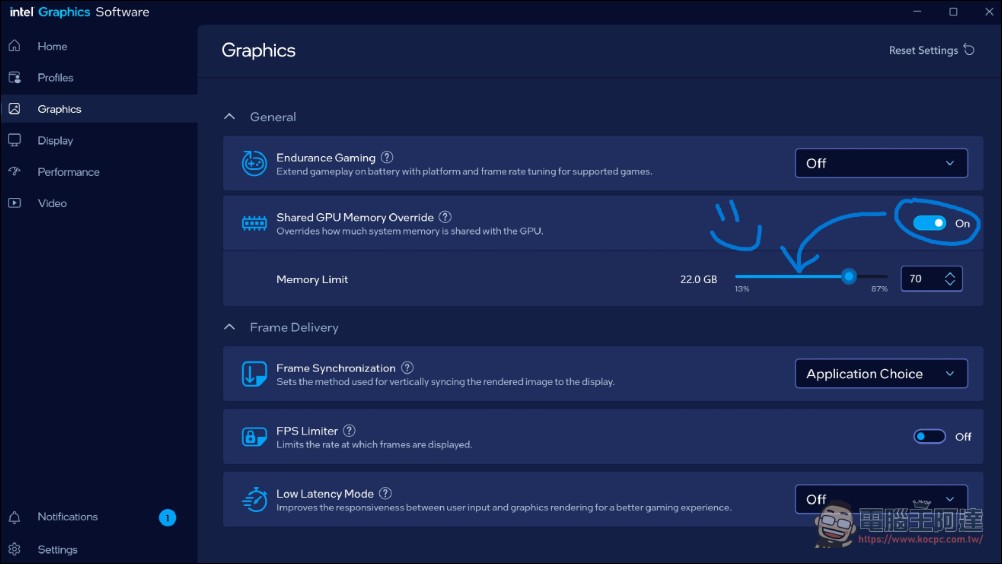Click the 'Low Latency Mode' setting title

(x=325, y=494)
